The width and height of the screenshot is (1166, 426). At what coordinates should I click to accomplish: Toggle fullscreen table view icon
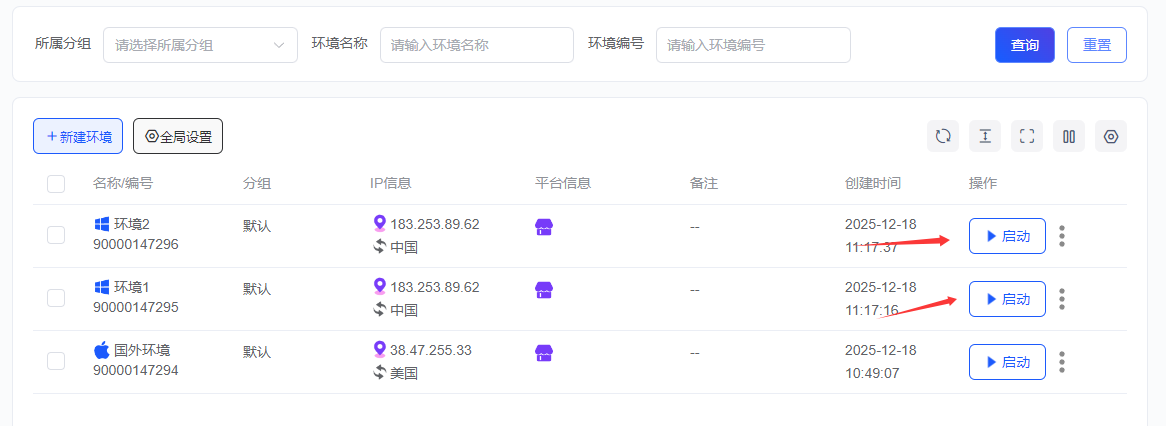pyautogui.click(x=1027, y=136)
